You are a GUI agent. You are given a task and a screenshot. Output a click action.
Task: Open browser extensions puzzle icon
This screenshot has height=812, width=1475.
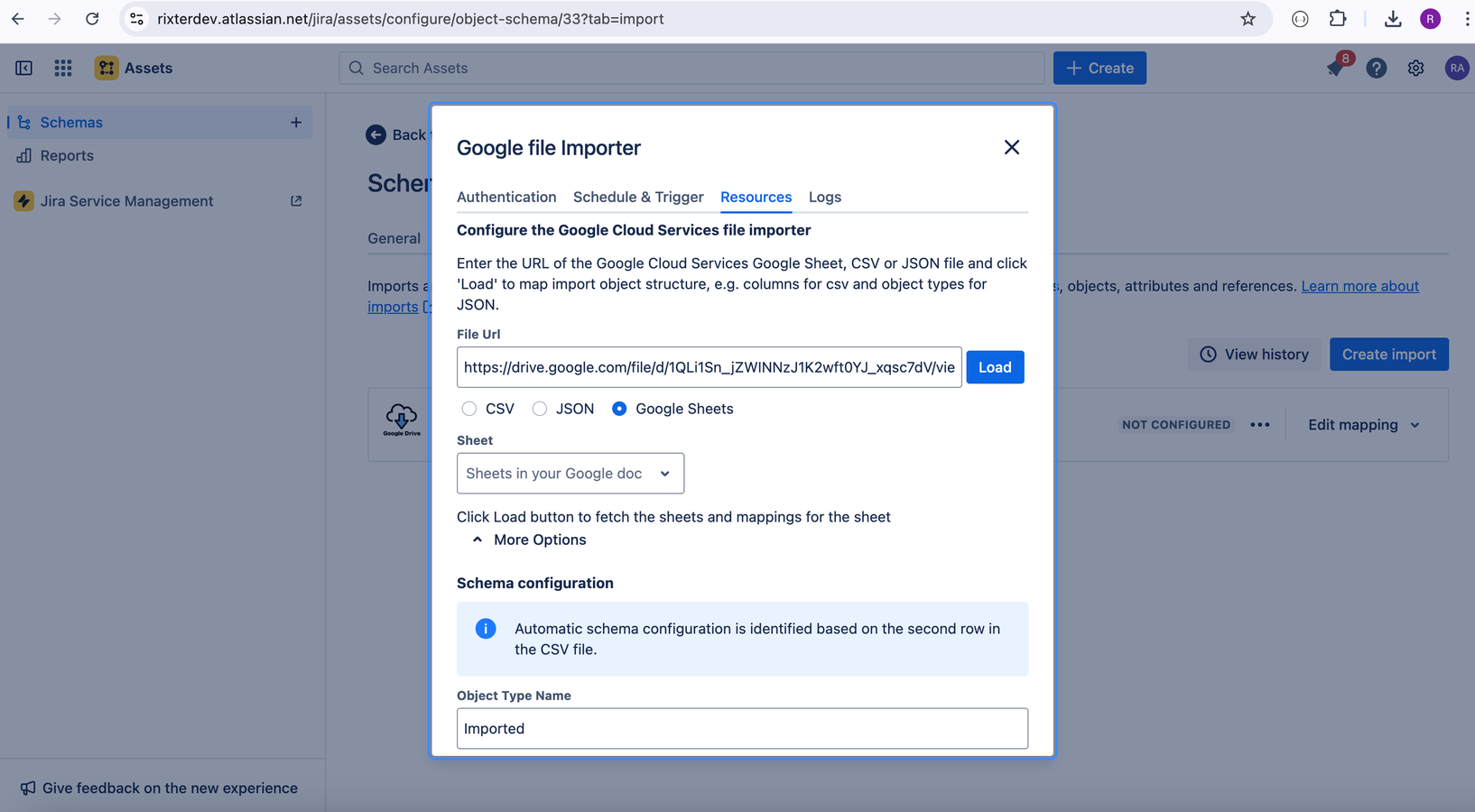(x=1338, y=18)
